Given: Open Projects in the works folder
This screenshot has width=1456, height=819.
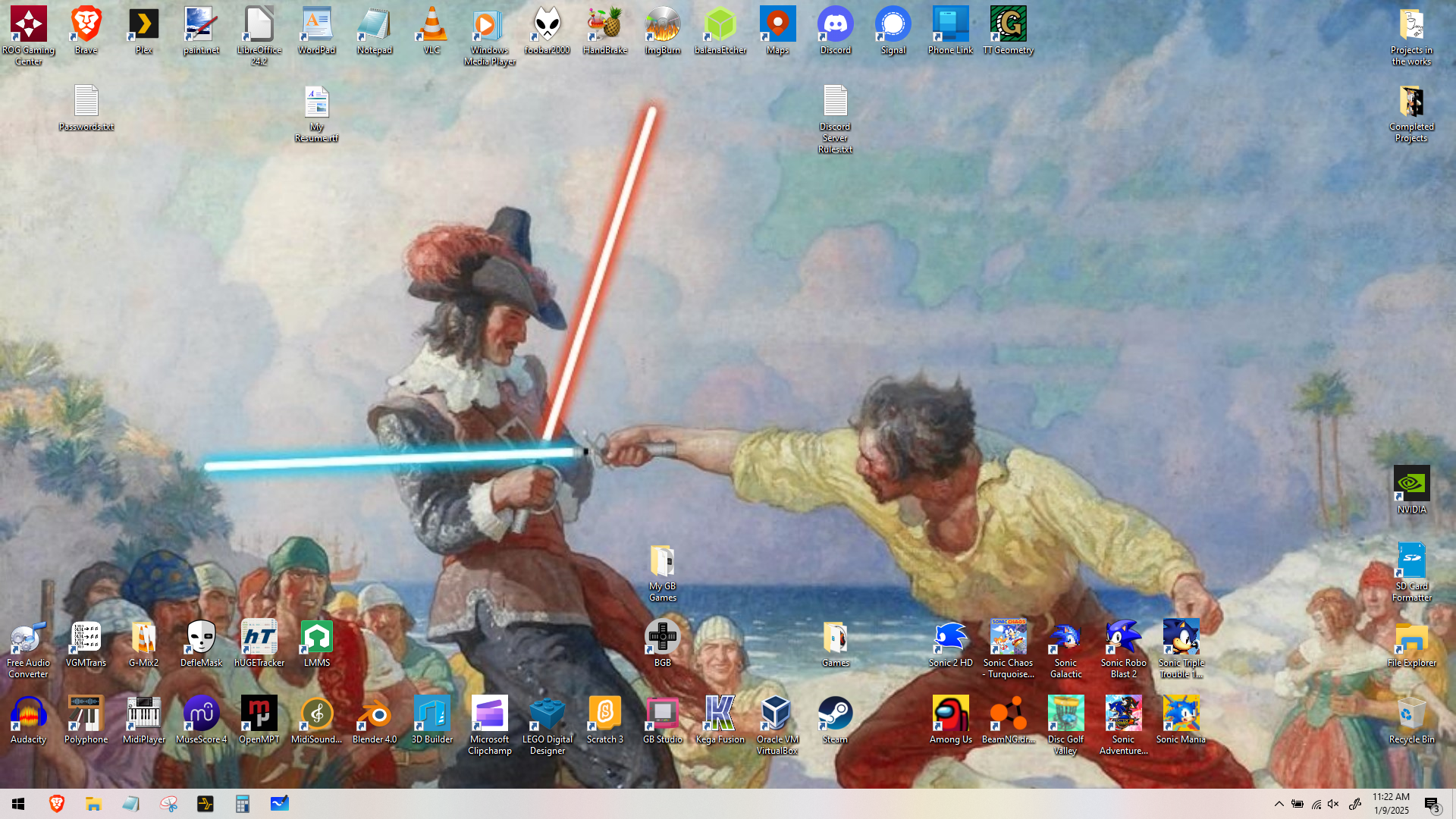Looking at the screenshot, I should pos(1411,36).
